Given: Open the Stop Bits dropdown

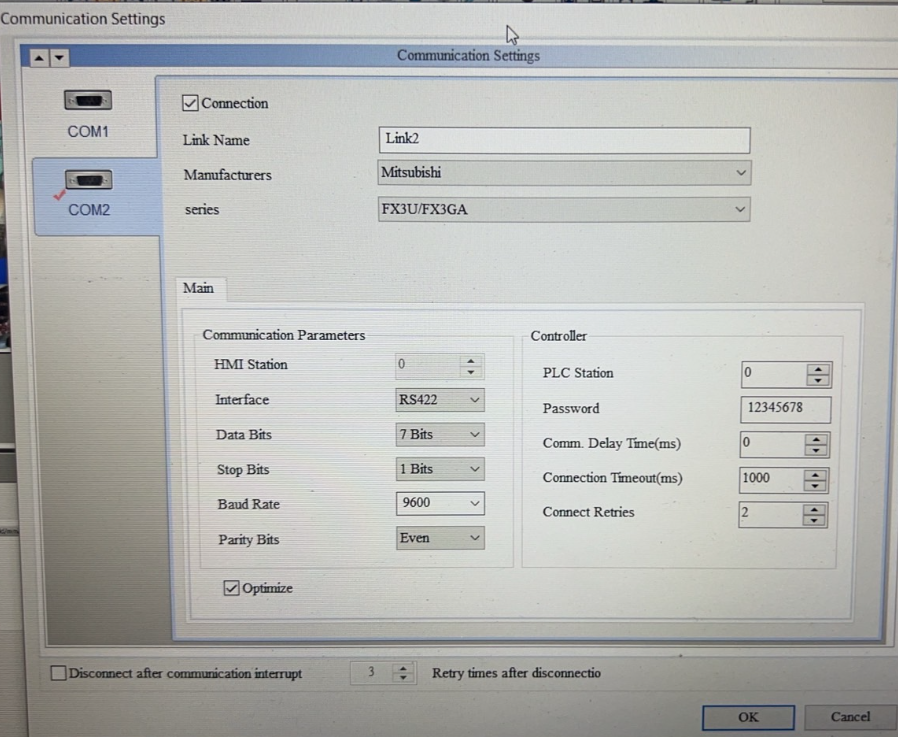Looking at the screenshot, I should point(440,469).
